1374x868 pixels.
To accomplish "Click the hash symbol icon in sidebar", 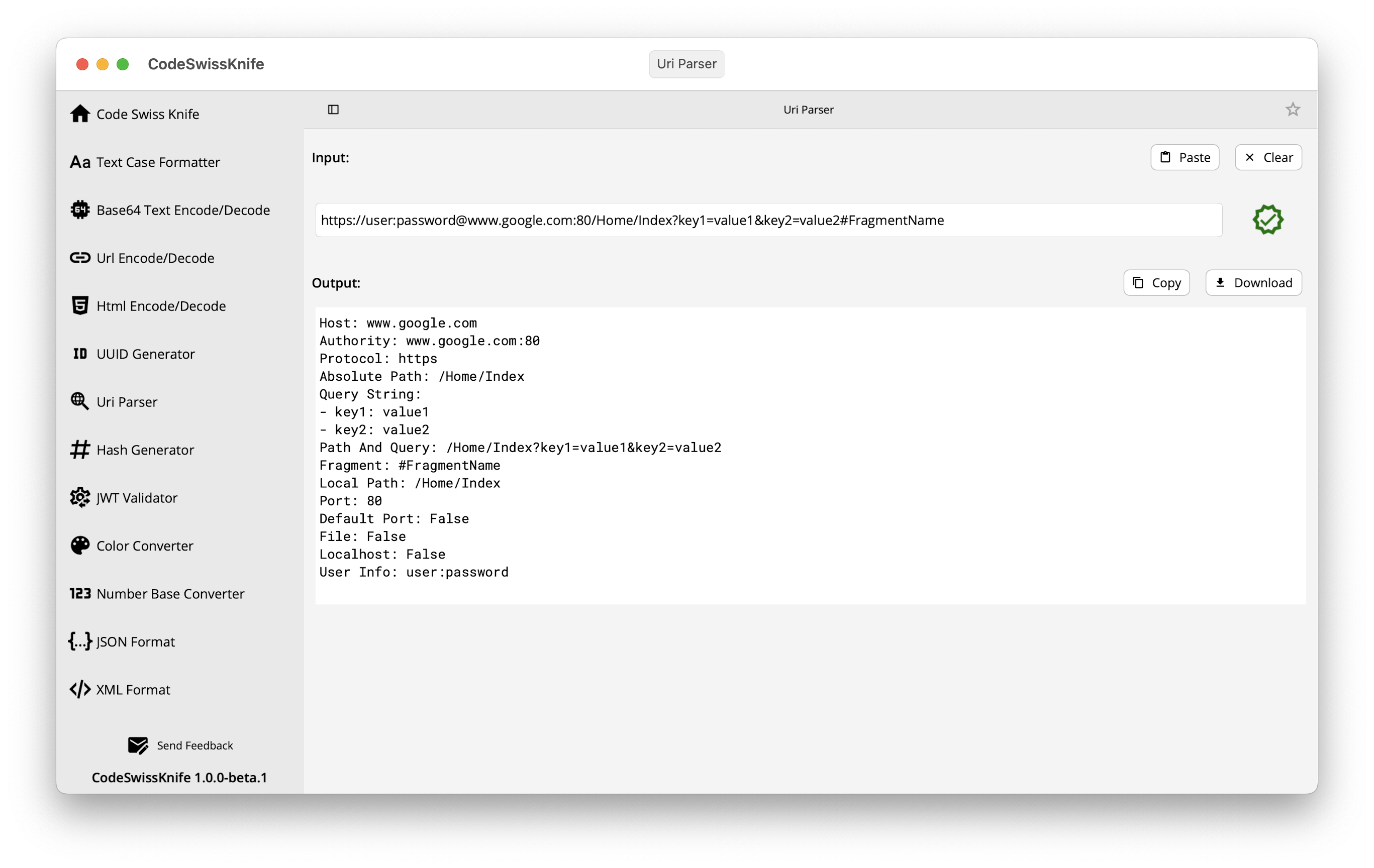I will tap(80, 450).
